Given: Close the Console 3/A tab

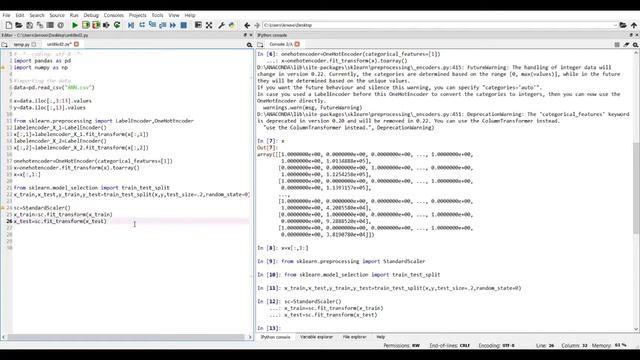Looking at the screenshot, I should (x=297, y=44).
